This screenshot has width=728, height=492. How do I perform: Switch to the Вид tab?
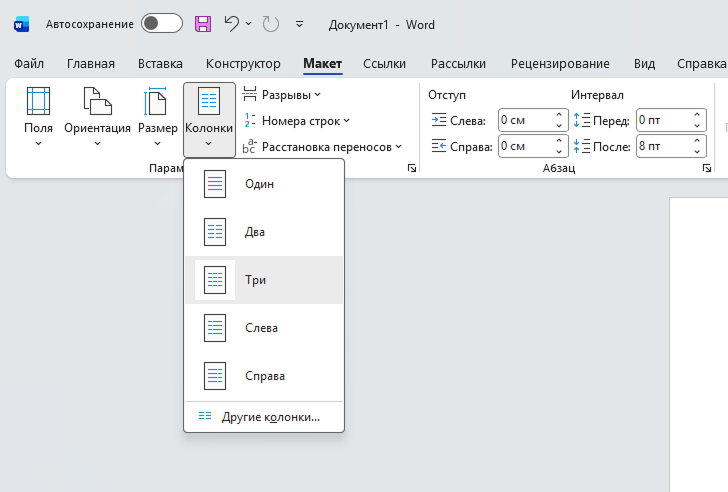pos(644,64)
